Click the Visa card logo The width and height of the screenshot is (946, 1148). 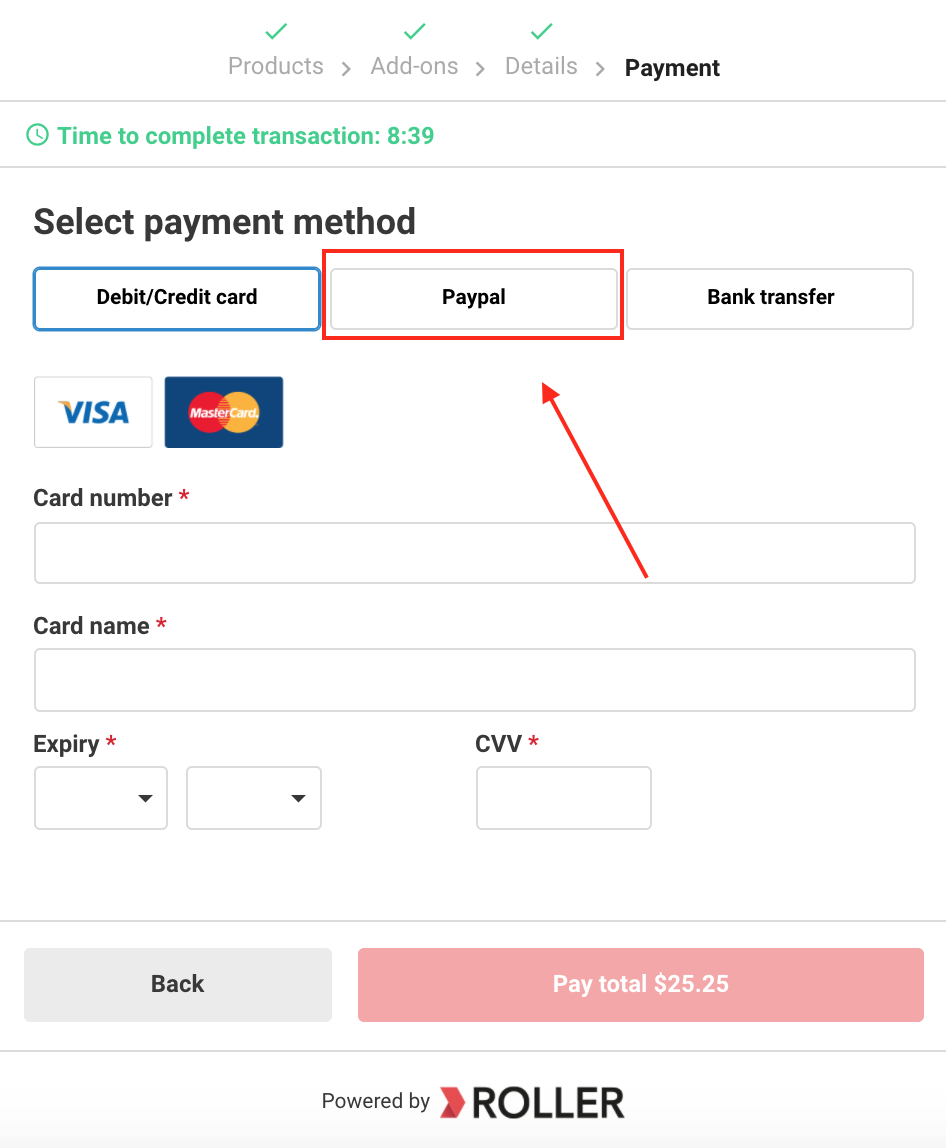pos(93,412)
